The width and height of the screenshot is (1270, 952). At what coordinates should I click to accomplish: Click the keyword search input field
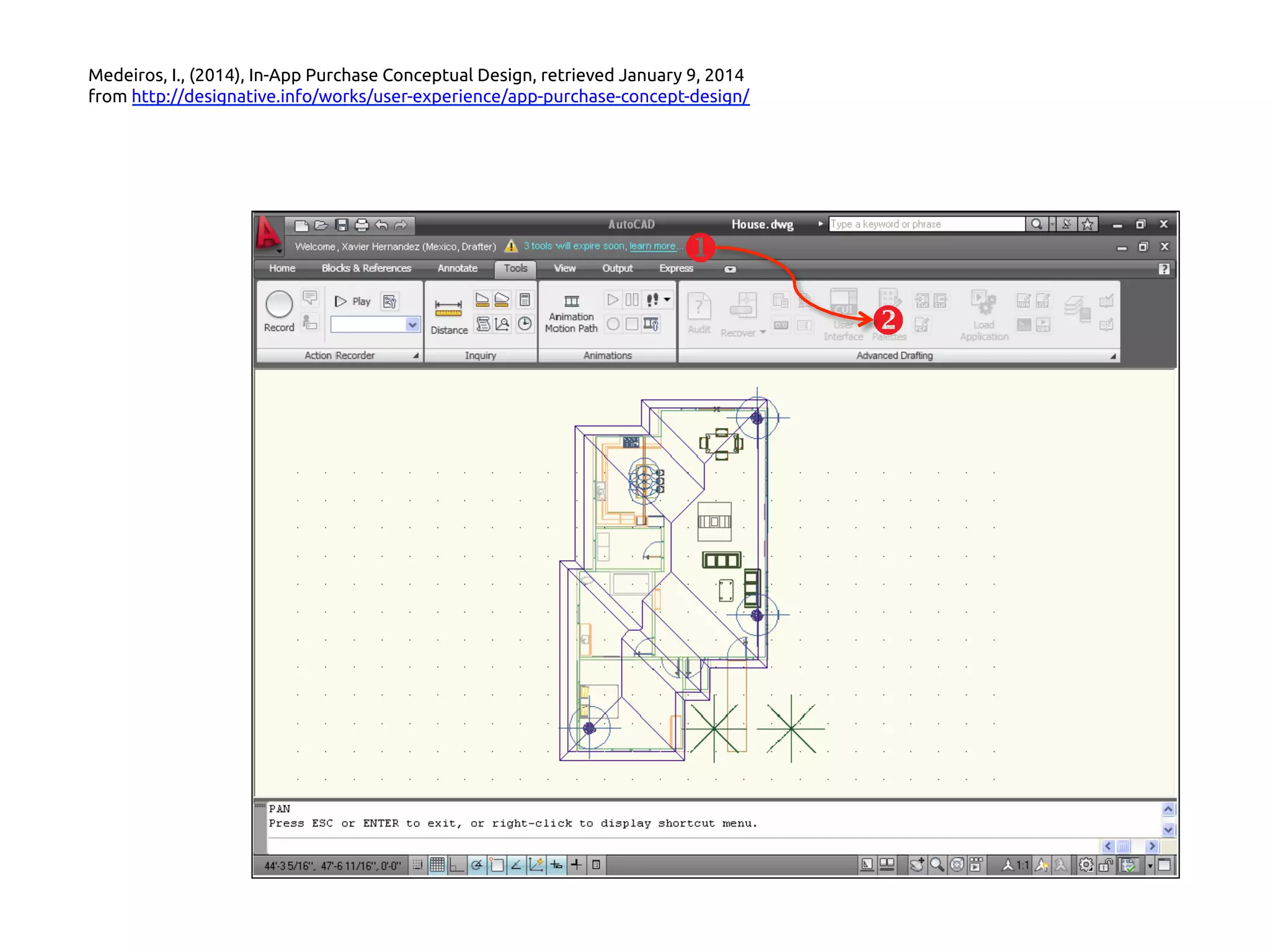coord(926,224)
